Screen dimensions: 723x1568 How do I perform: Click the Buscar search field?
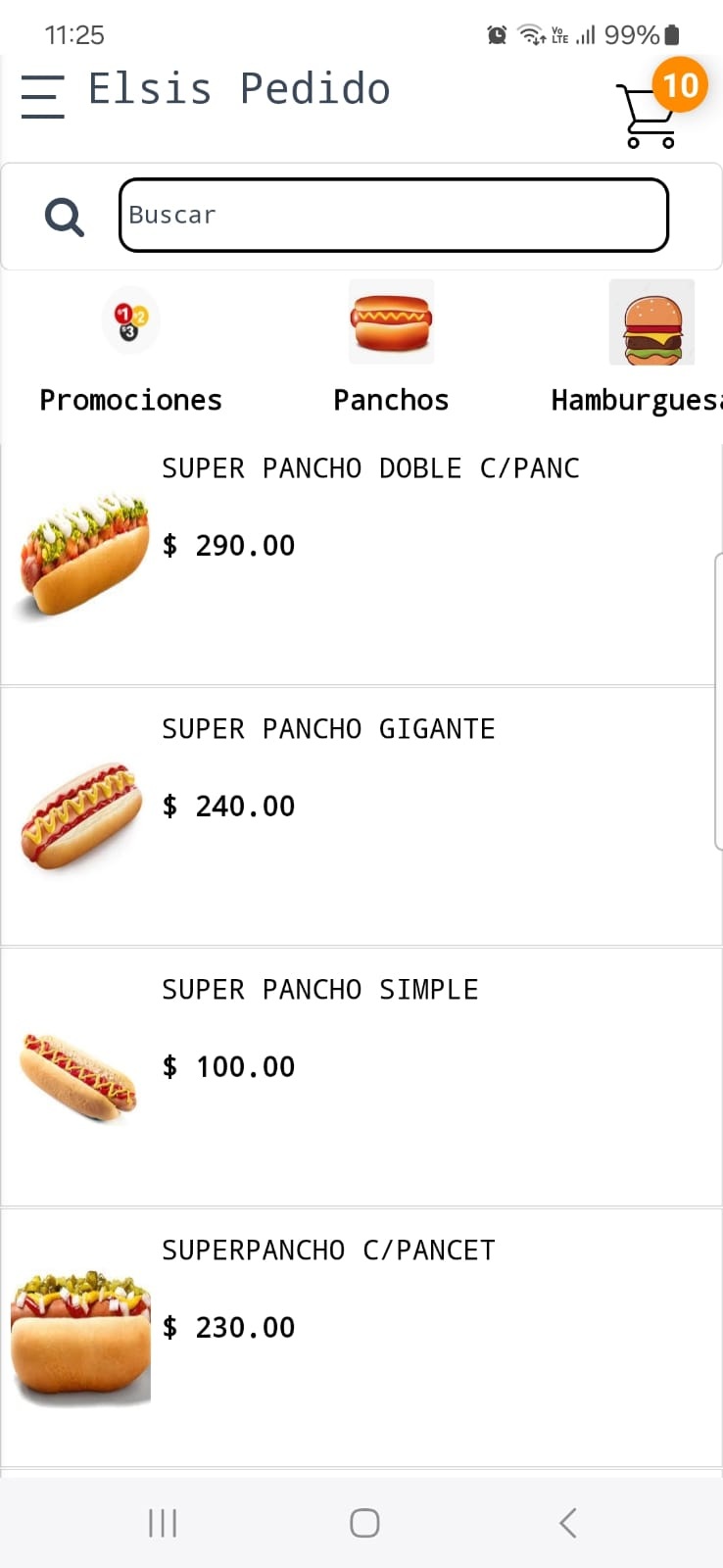(393, 216)
